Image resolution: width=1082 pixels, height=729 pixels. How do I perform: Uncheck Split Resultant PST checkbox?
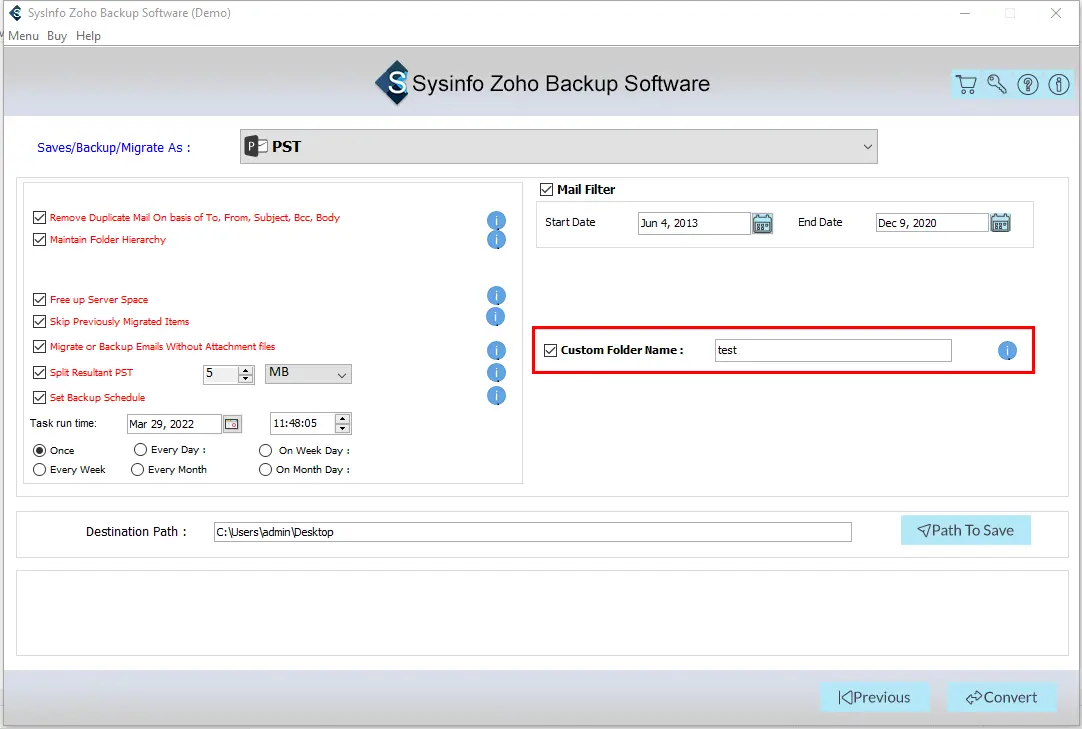39,373
